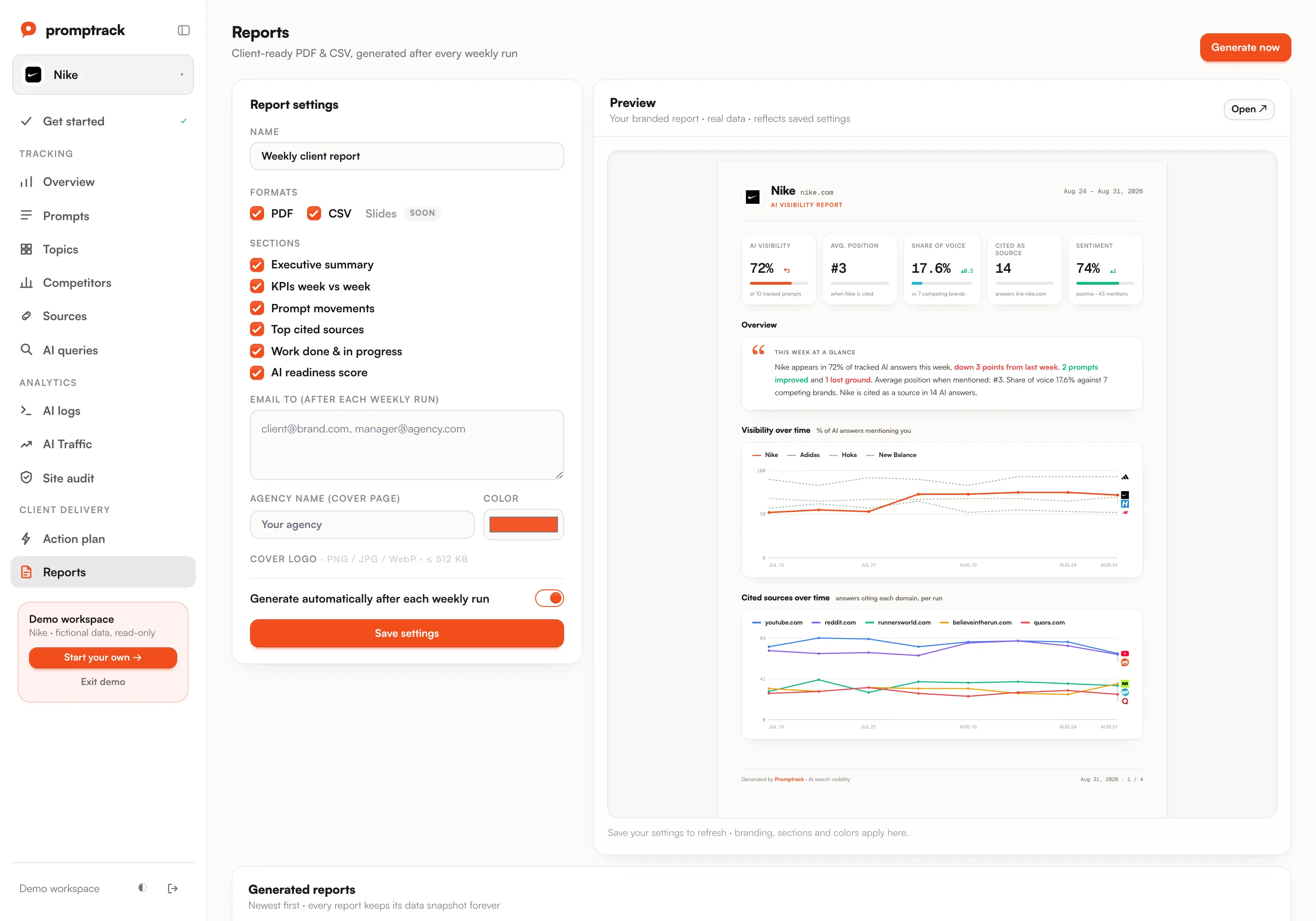Click the Promptrack link in report footer
The height and width of the screenshot is (921, 1316).
tap(789, 779)
